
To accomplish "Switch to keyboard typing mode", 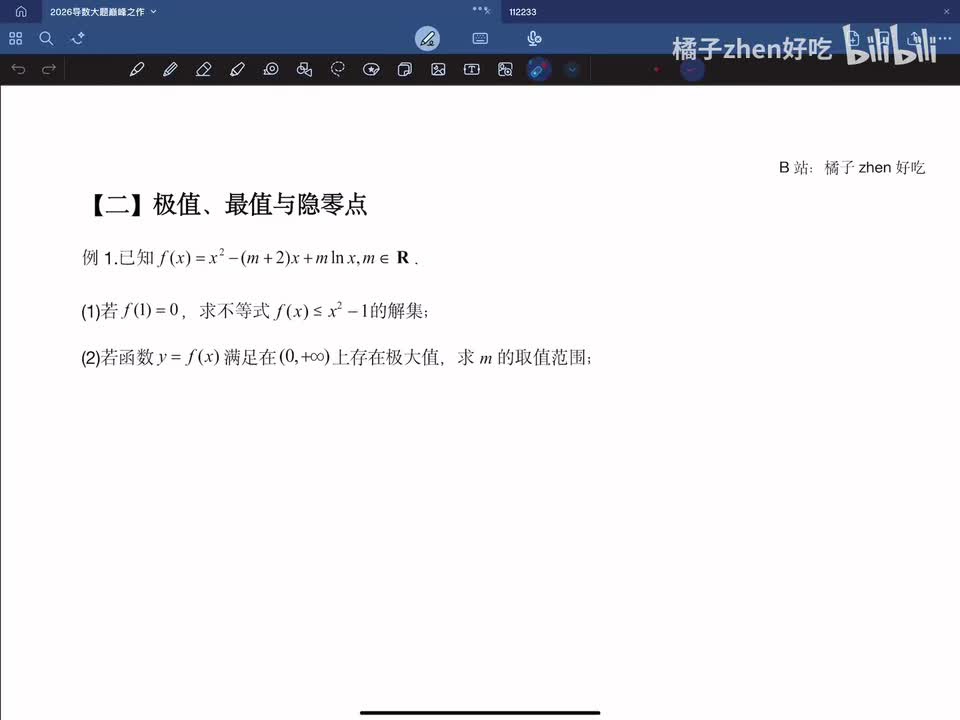I will (x=480, y=39).
